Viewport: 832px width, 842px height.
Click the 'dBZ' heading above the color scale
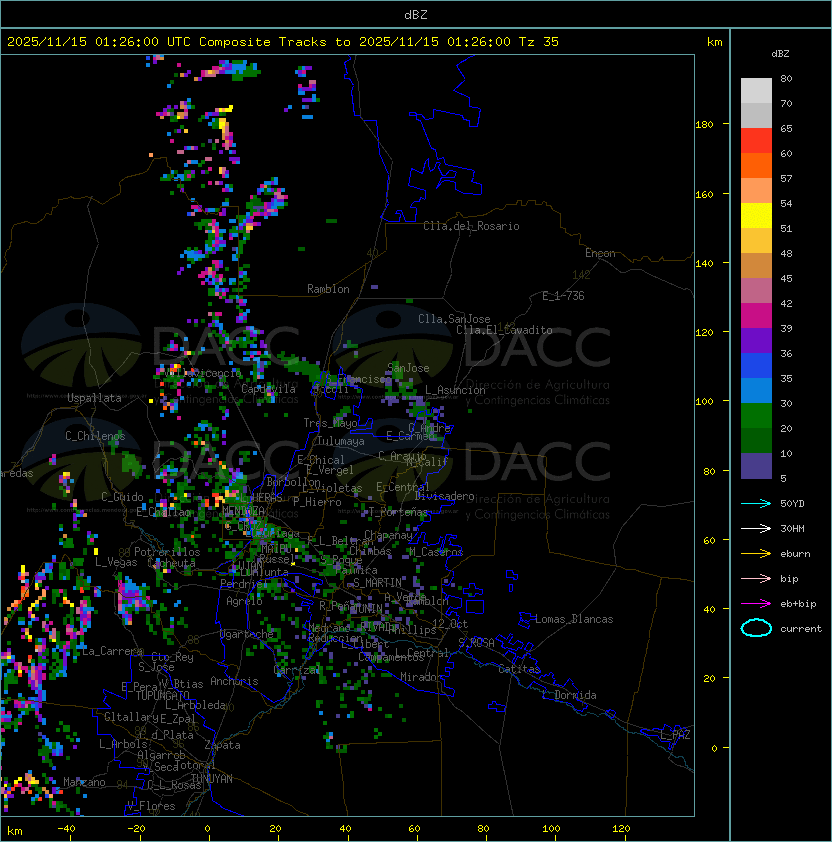point(780,54)
